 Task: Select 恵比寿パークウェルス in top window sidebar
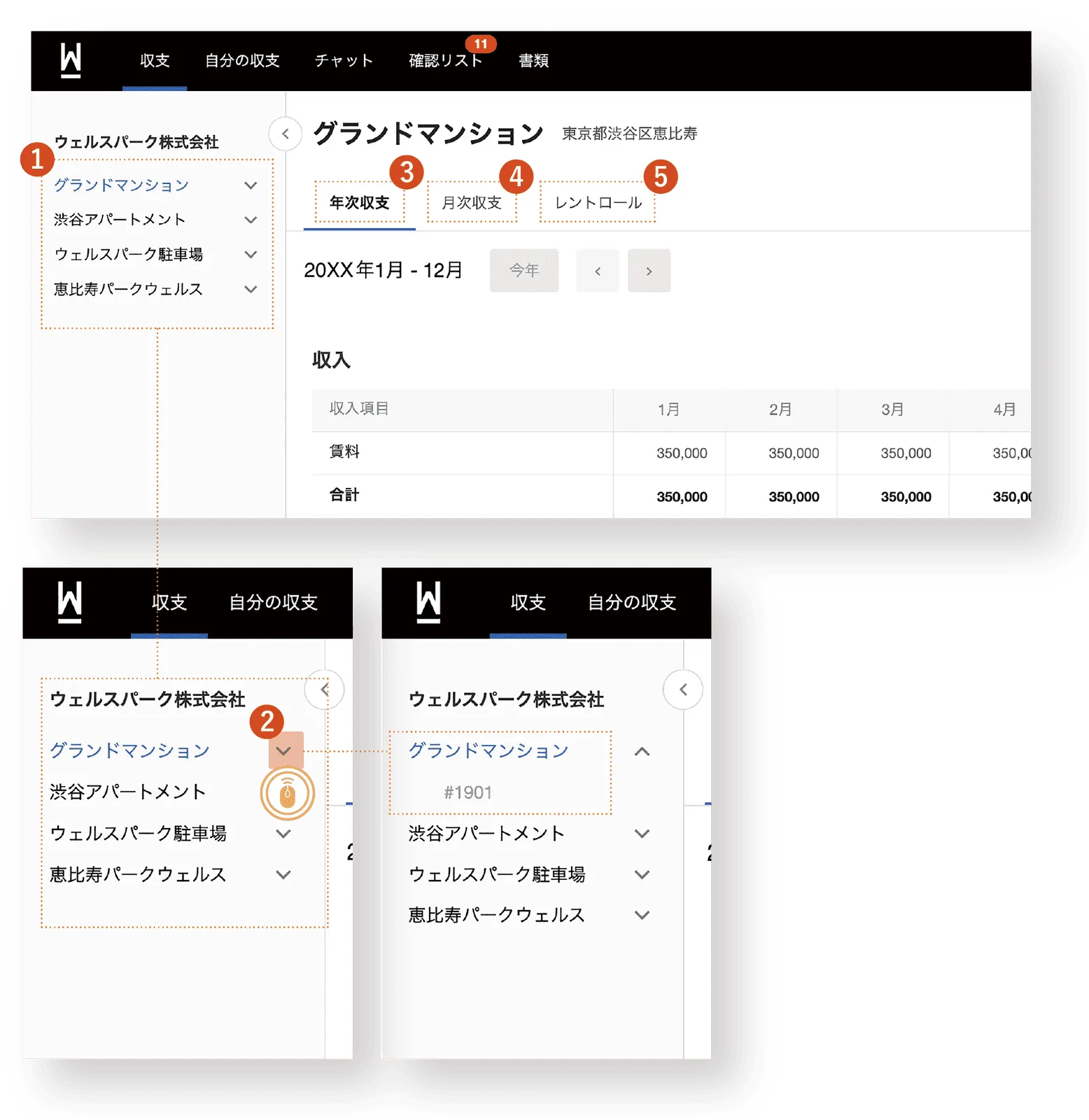pos(128,289)
